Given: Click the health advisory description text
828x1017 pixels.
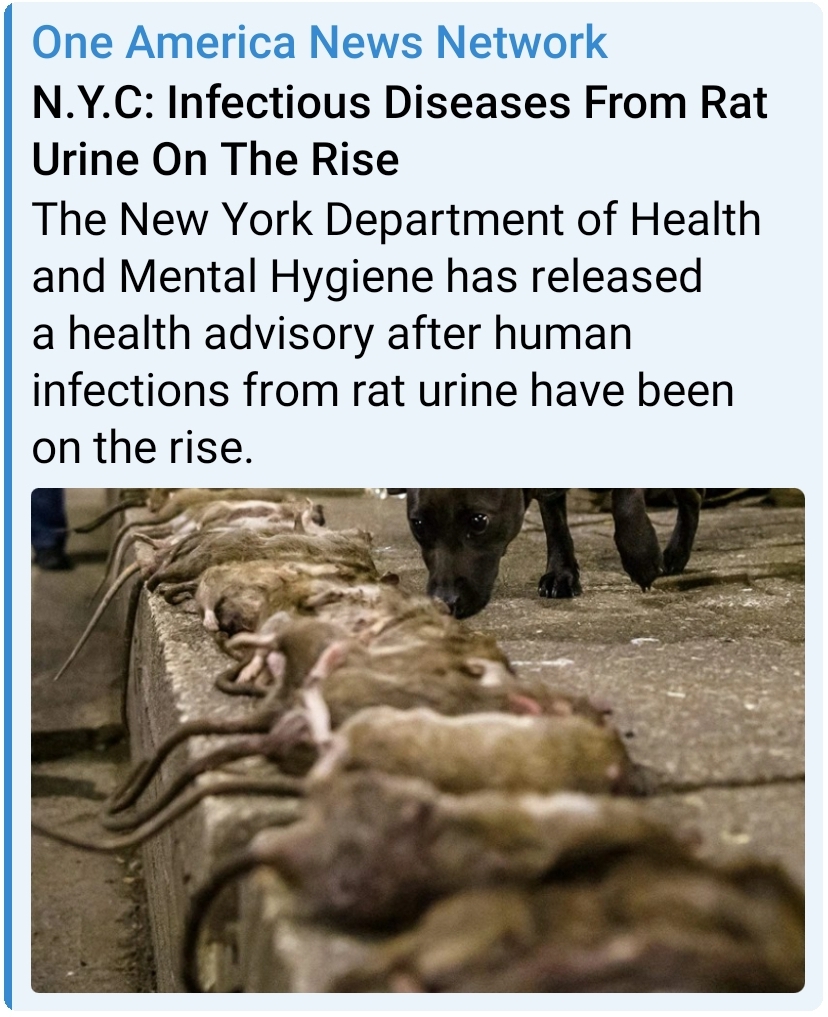Looking at the screenshot, I should (396, 333).
